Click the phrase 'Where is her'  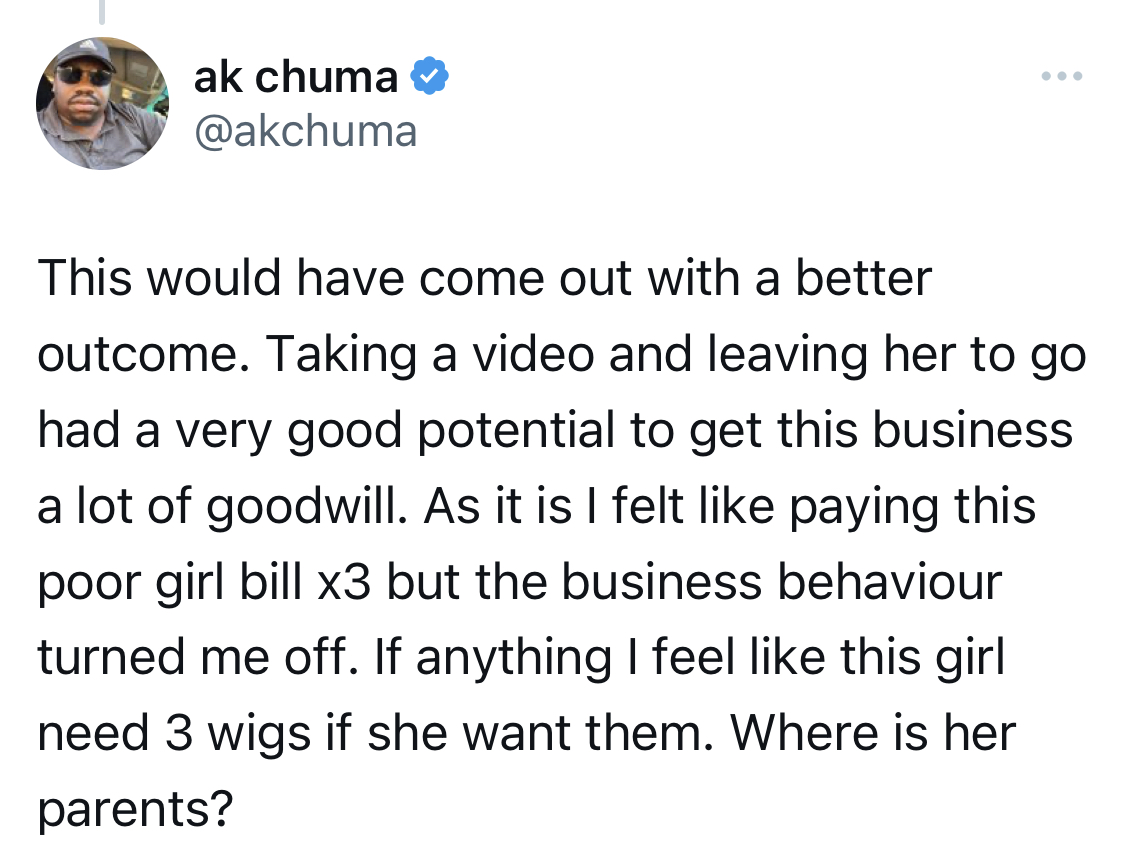click(x=872, y=734)
